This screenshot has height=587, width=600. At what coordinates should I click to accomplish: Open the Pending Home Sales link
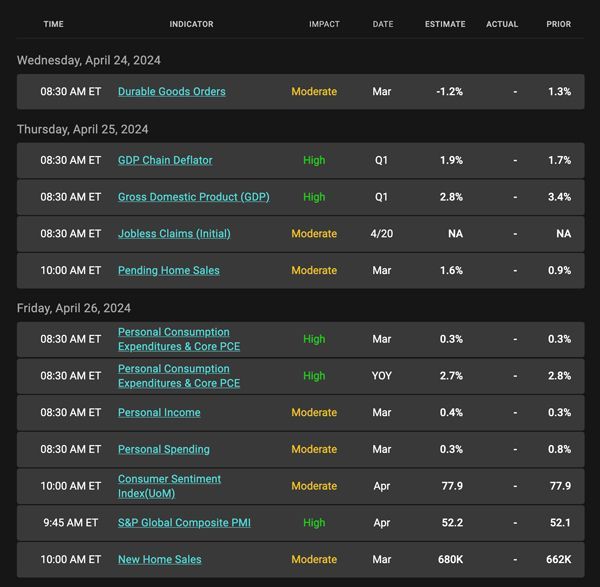coord(169,270)
